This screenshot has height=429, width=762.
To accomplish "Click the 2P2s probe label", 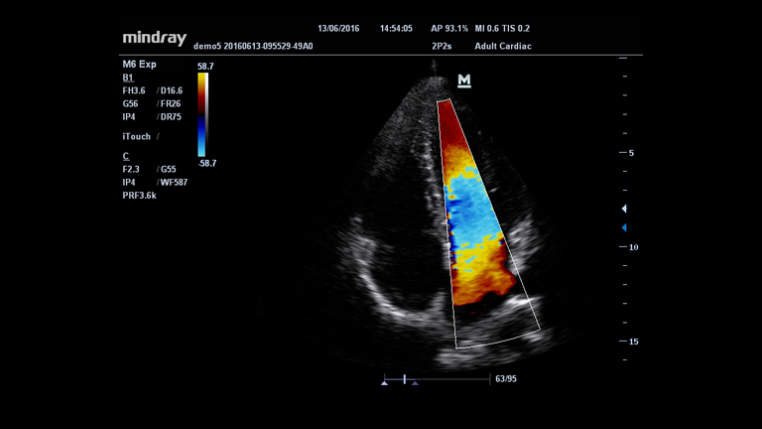I will (x=443, y=47).
